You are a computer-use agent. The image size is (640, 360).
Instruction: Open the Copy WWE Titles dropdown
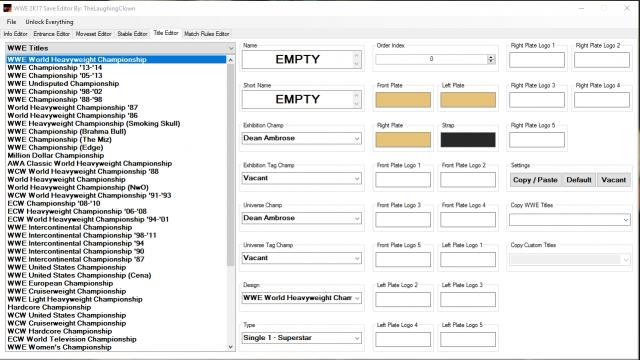pyautogui.click(x=570, y=220)
